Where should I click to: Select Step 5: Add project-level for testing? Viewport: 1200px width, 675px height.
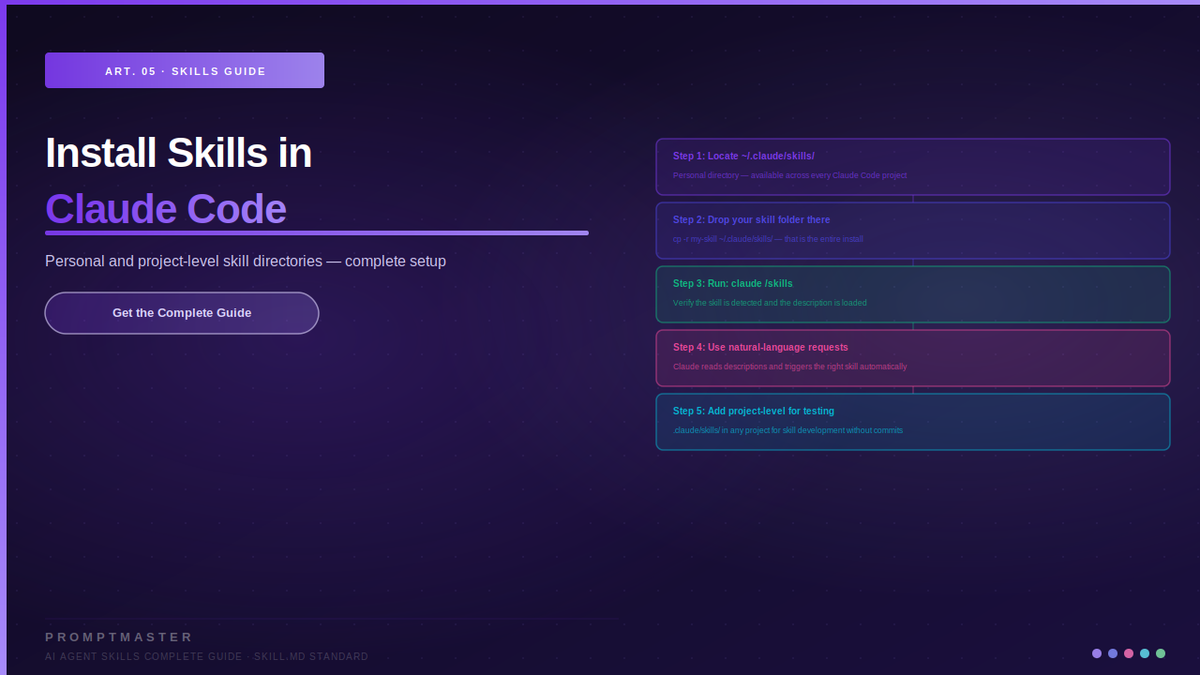tap(753, 411)
